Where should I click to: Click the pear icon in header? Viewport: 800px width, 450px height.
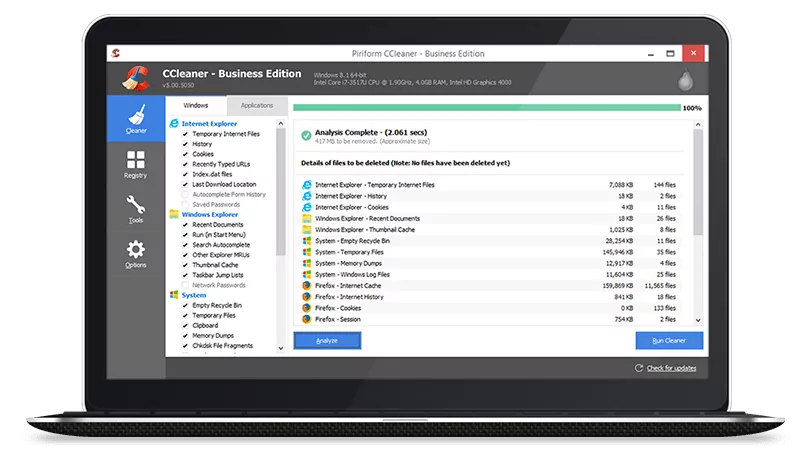click(686, 80)
